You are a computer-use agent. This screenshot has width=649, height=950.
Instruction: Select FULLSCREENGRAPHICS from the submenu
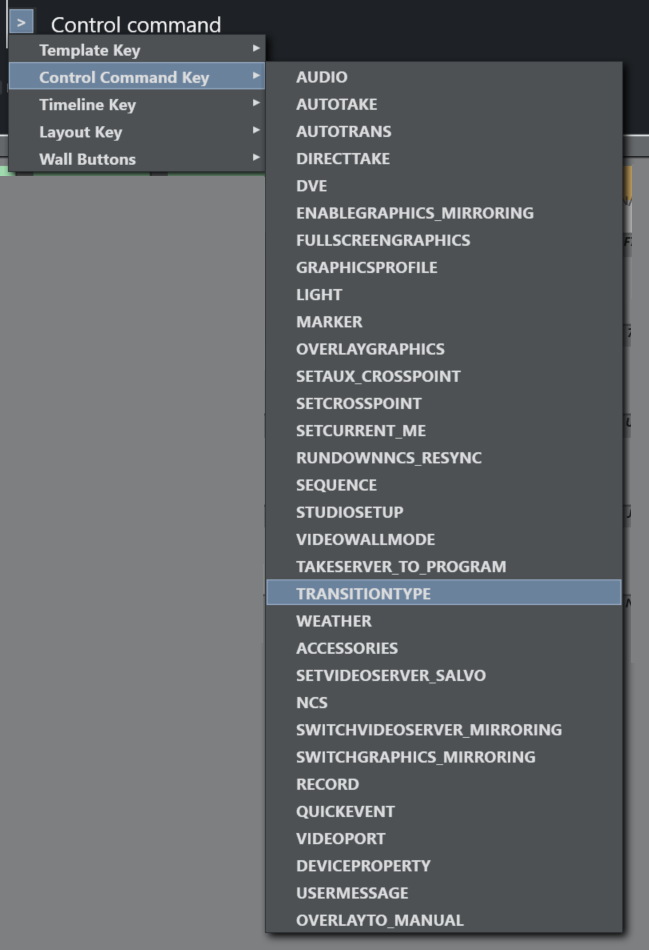click(x=383, y=240)
